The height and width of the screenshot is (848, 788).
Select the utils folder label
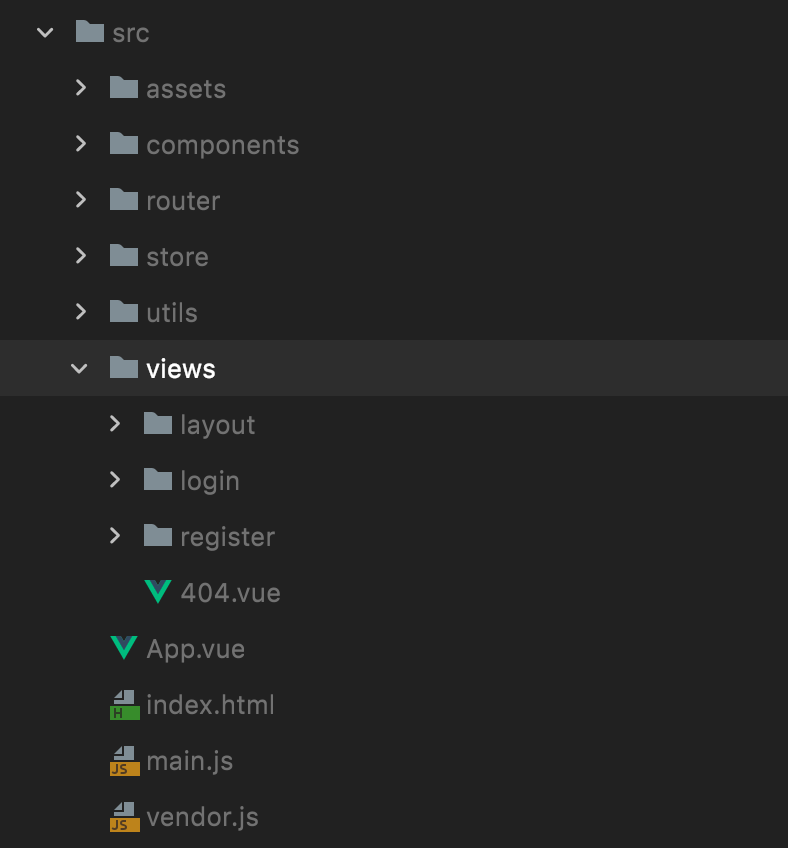point(172,313)
